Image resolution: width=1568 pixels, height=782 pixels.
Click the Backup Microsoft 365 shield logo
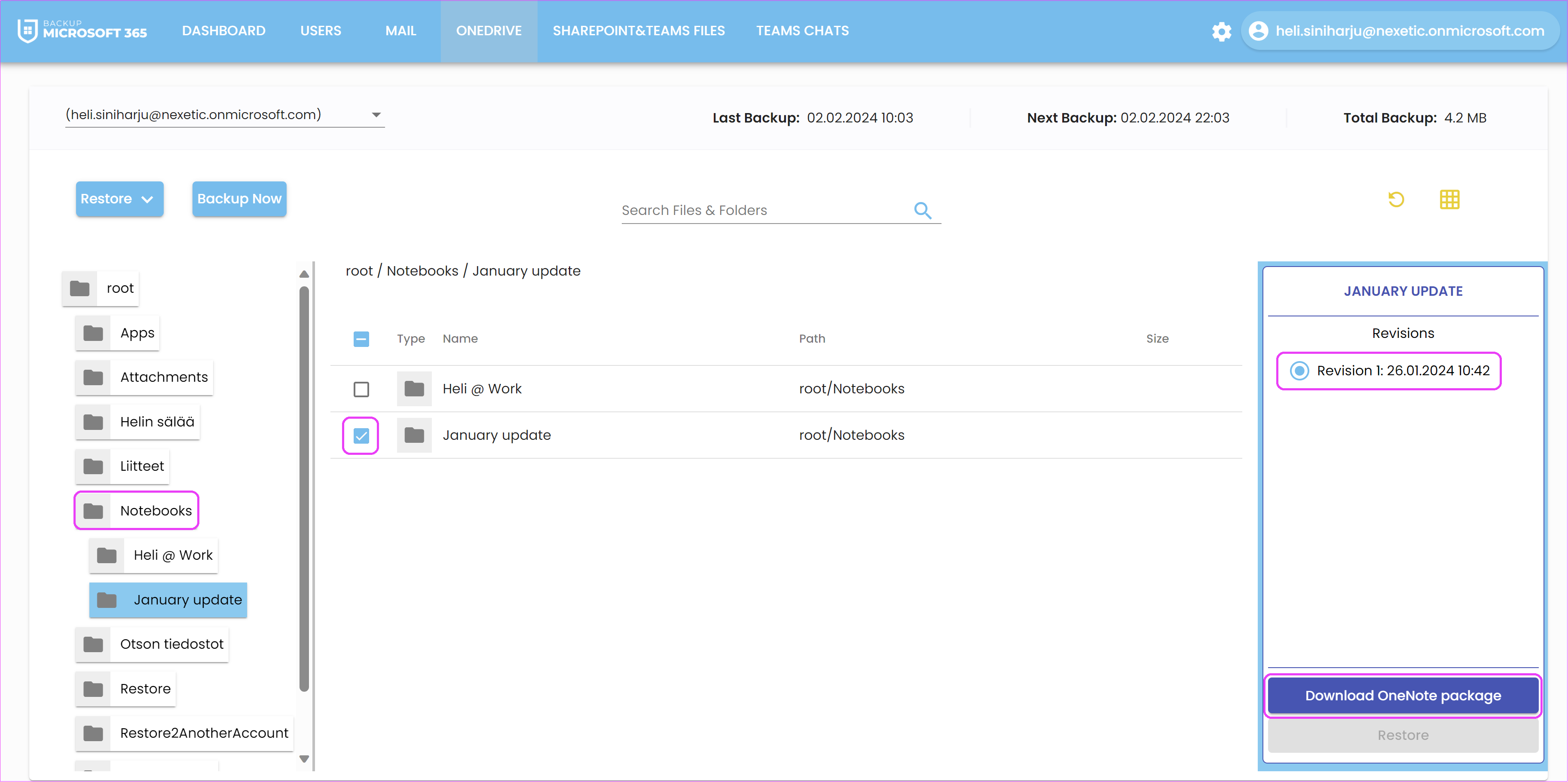pos(28,31)
